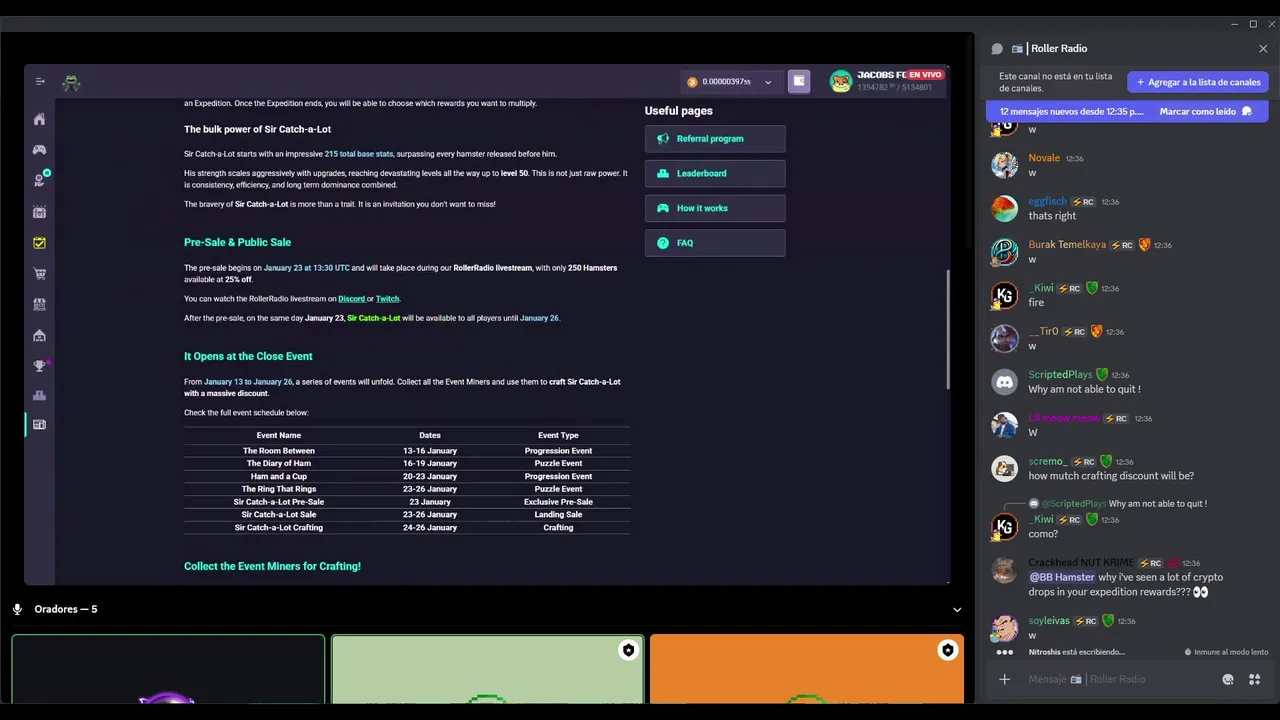The image size is (1280, 720).
Task: Click username eggfisch in chat
Action: 1048,201
